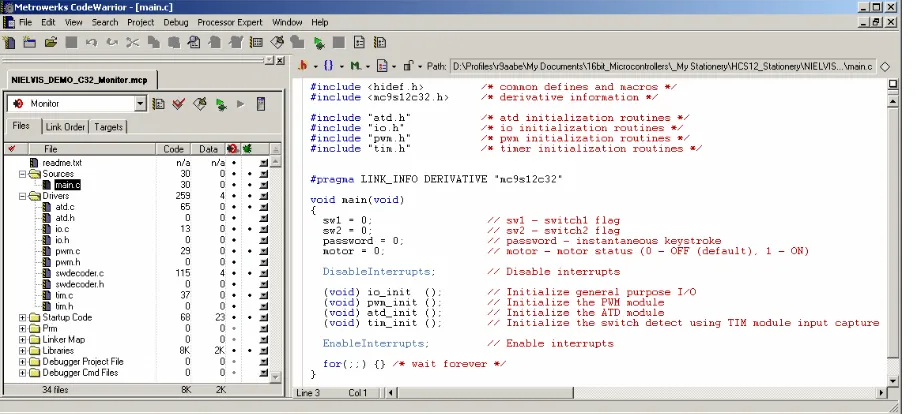Click the Redo arrow toolbar icon
The image size is (920, 414).
[x=111, y=42]
